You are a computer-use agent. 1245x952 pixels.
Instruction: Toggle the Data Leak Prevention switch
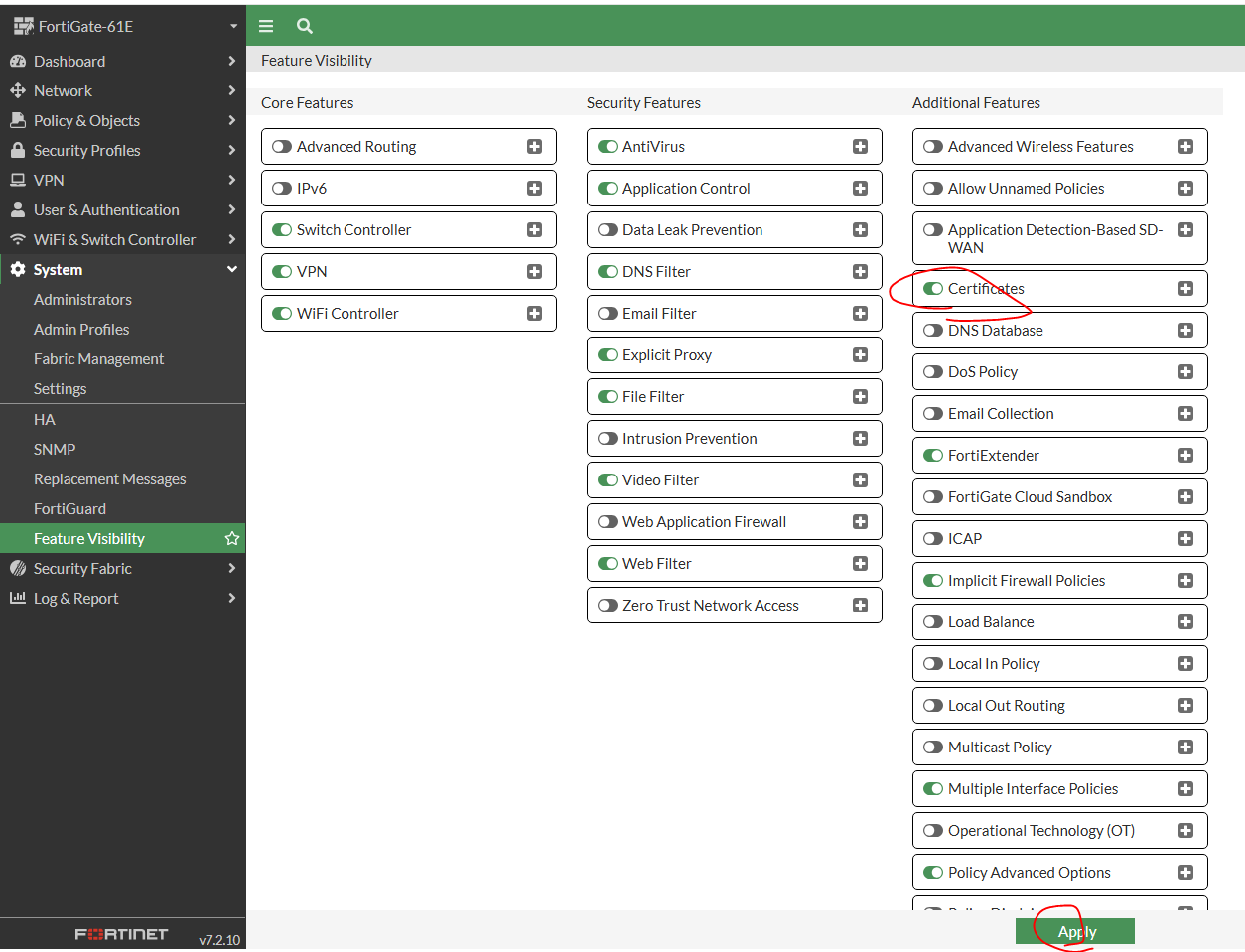[608, 229]
